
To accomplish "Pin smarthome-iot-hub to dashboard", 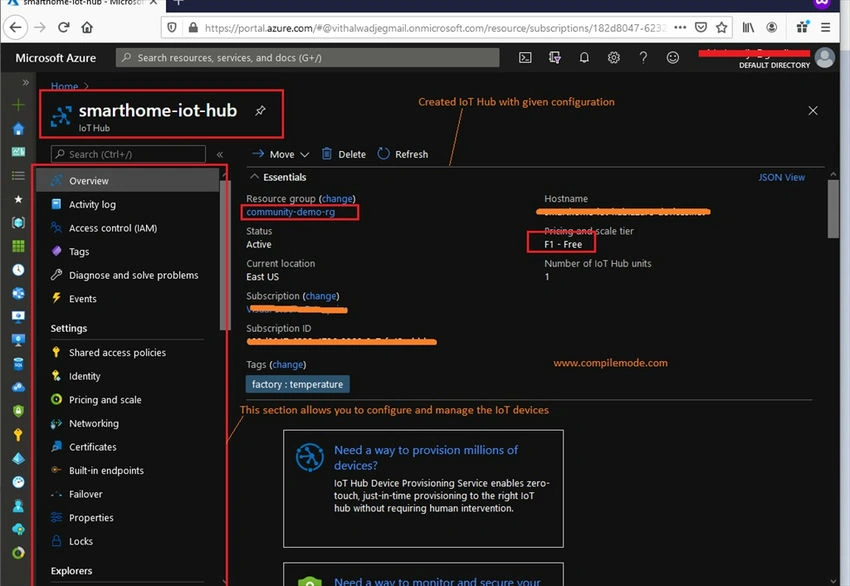I will 260,111.
